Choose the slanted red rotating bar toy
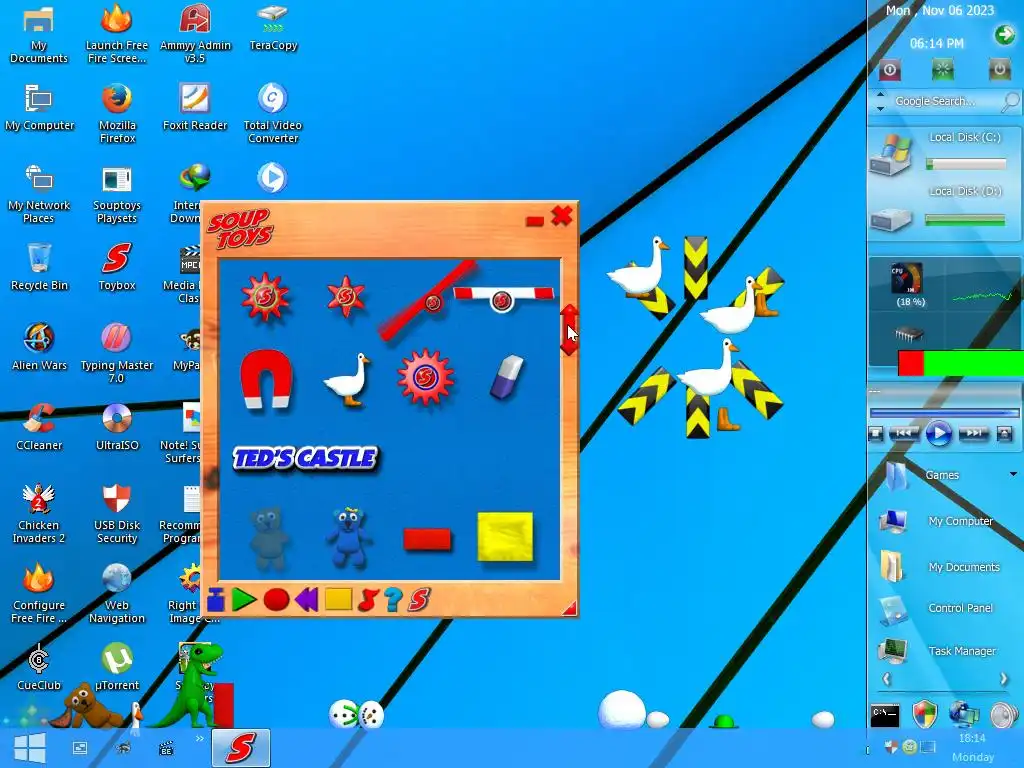The image size is (1024, 768). coord(427,300)
